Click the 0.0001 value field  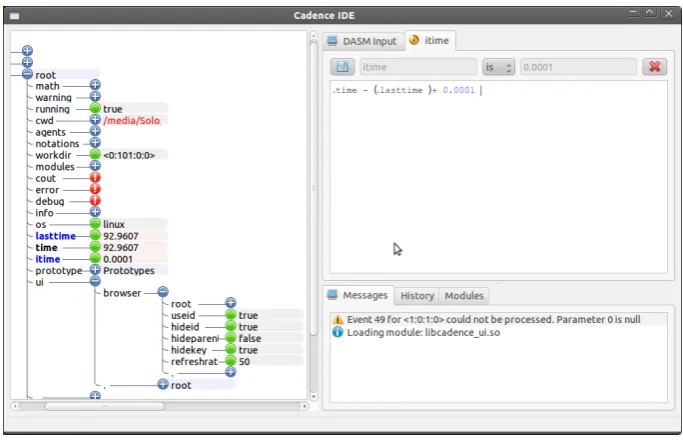point(578,67)
